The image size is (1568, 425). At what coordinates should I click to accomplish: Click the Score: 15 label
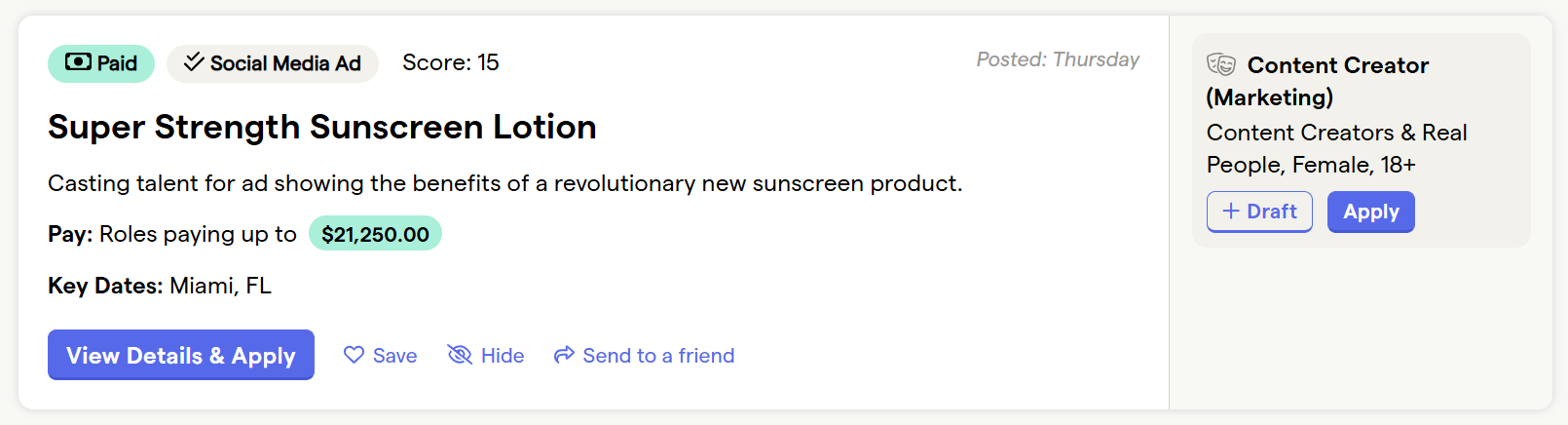click(x=451, y=62)
